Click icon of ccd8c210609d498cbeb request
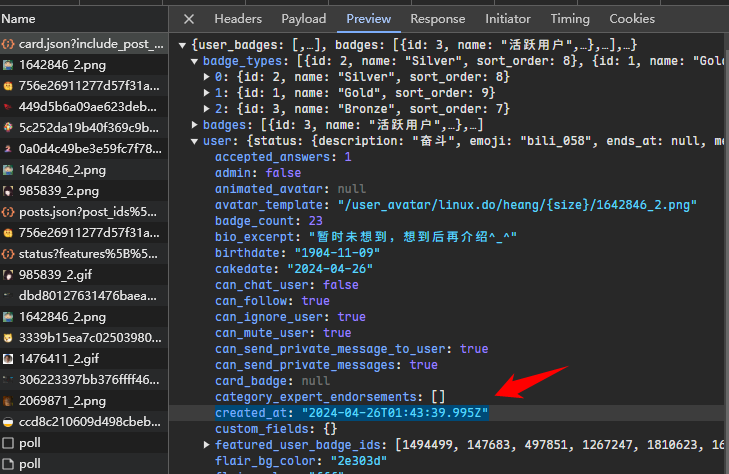Screen dimensions: 729x474 click(8, 422)
